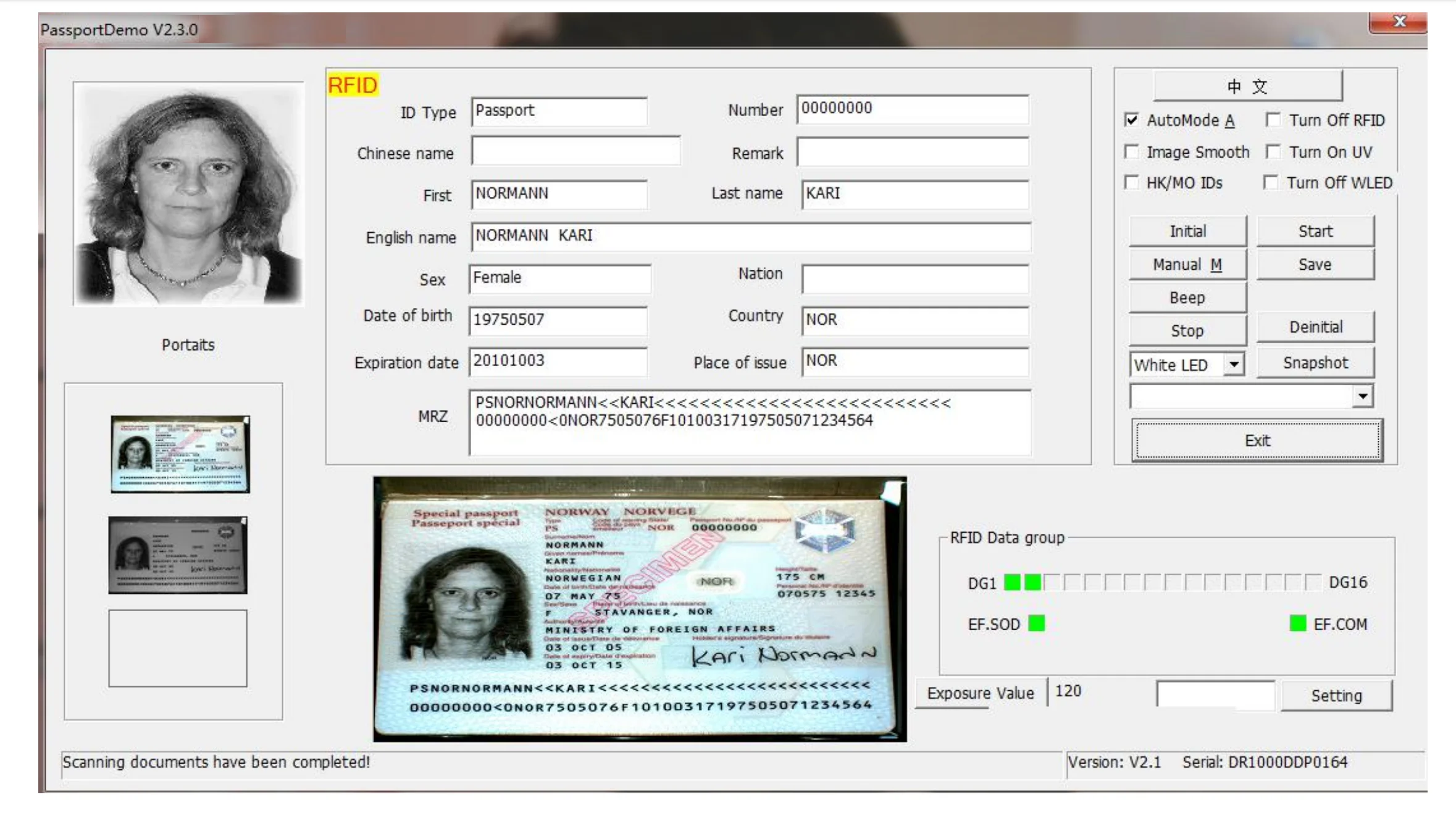Tick the HK/MO IDs checkbox
The width and height of the screenshot is (1456, 813).
point(1131,183)
